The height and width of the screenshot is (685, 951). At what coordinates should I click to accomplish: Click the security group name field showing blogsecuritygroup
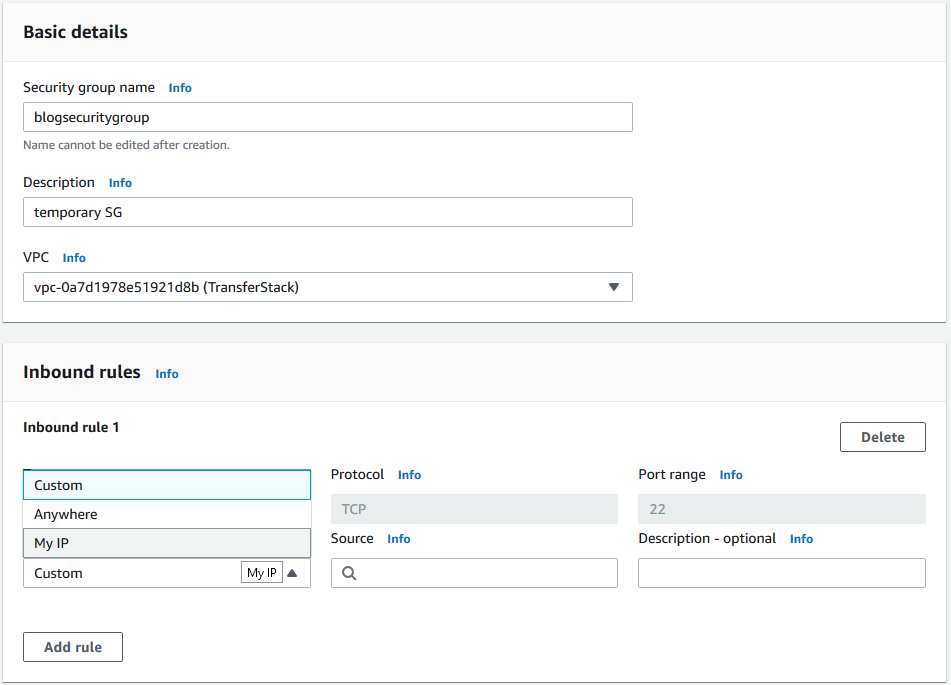328,117
